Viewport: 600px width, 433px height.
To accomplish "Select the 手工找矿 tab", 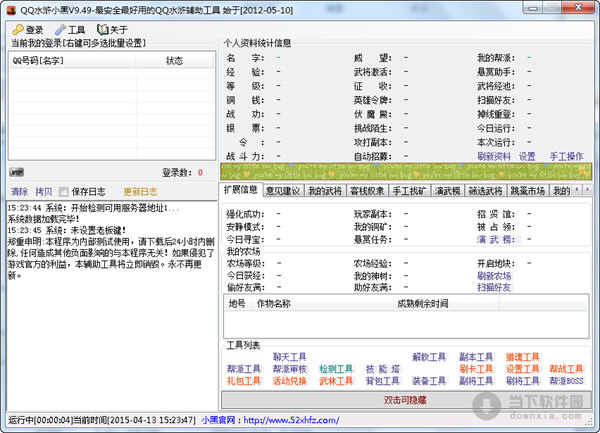I will pyautogui.click(x=409, y=191).
